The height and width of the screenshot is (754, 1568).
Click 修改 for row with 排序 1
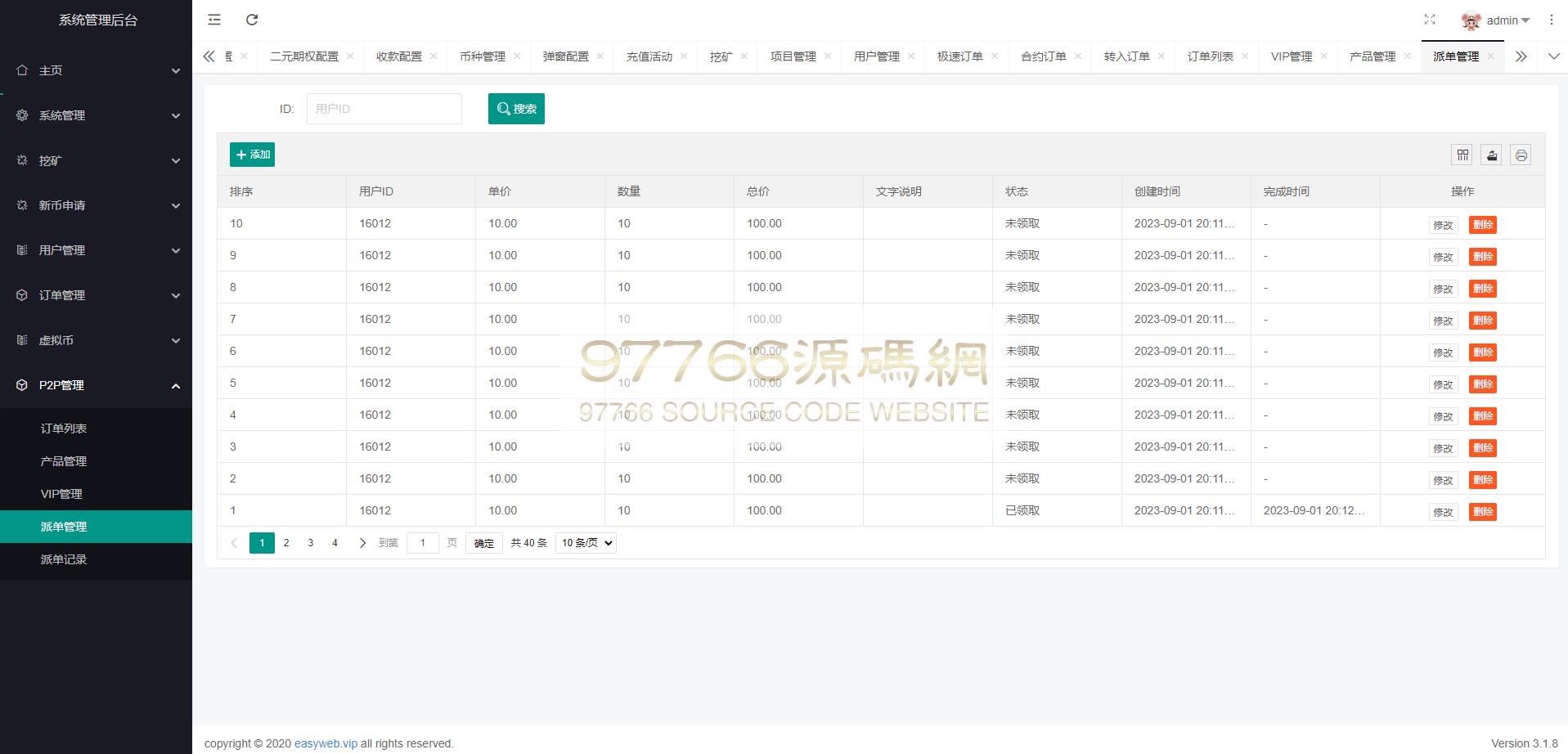coord(1443,512)
